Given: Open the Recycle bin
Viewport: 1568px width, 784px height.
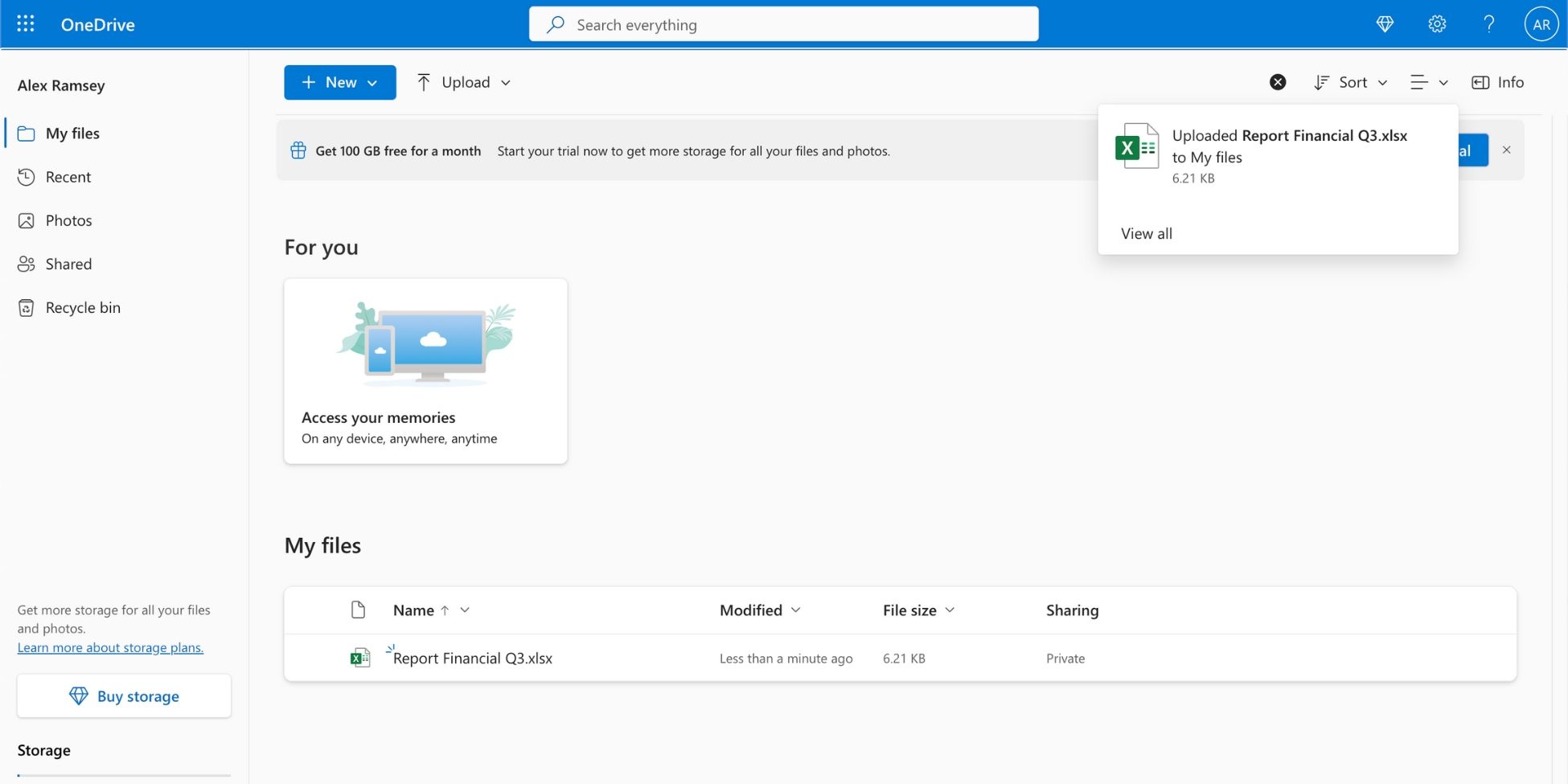Looking at the screenshot, I should [82, 306].
